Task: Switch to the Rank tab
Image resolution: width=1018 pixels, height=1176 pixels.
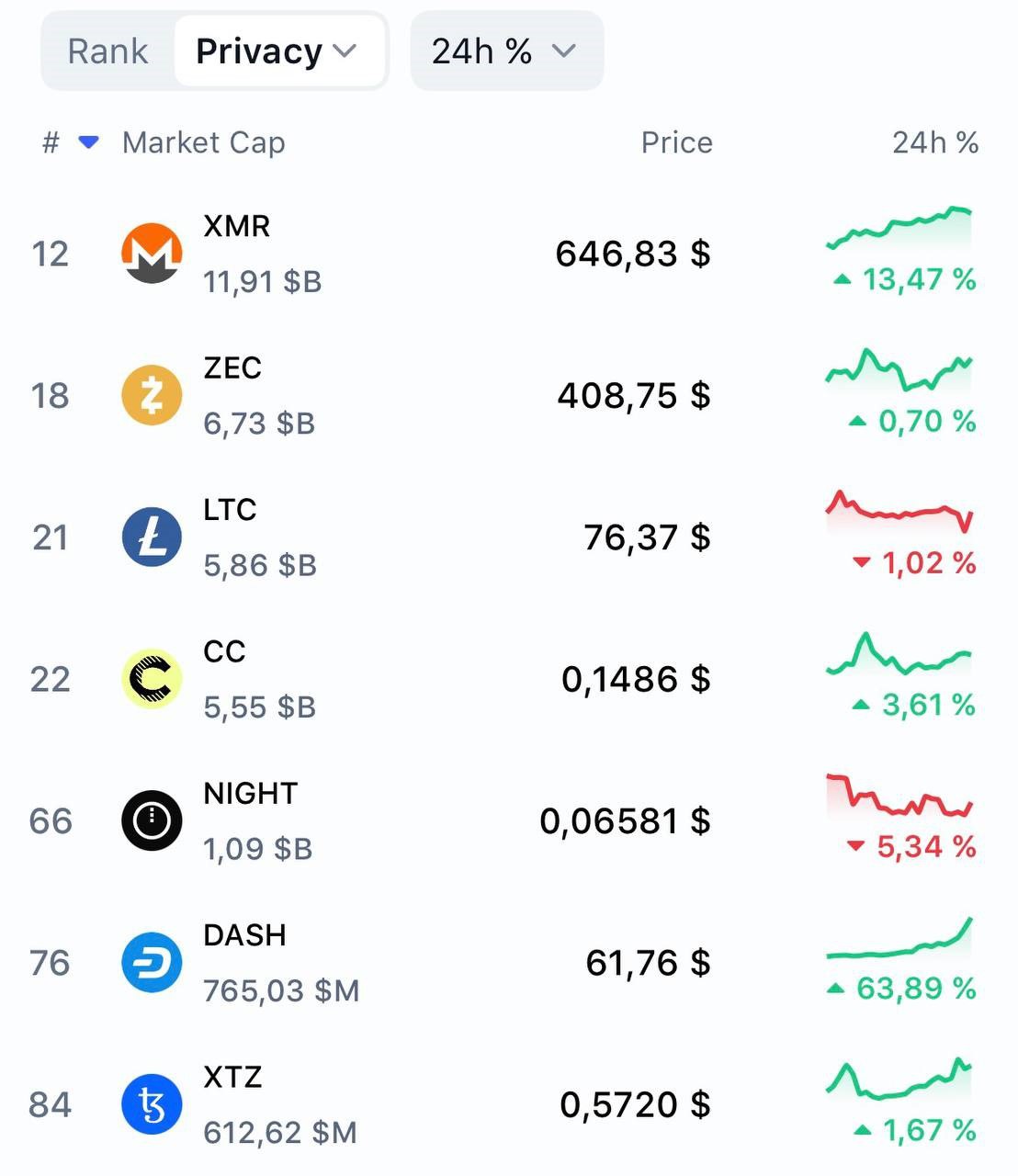Action: point(107,51)
